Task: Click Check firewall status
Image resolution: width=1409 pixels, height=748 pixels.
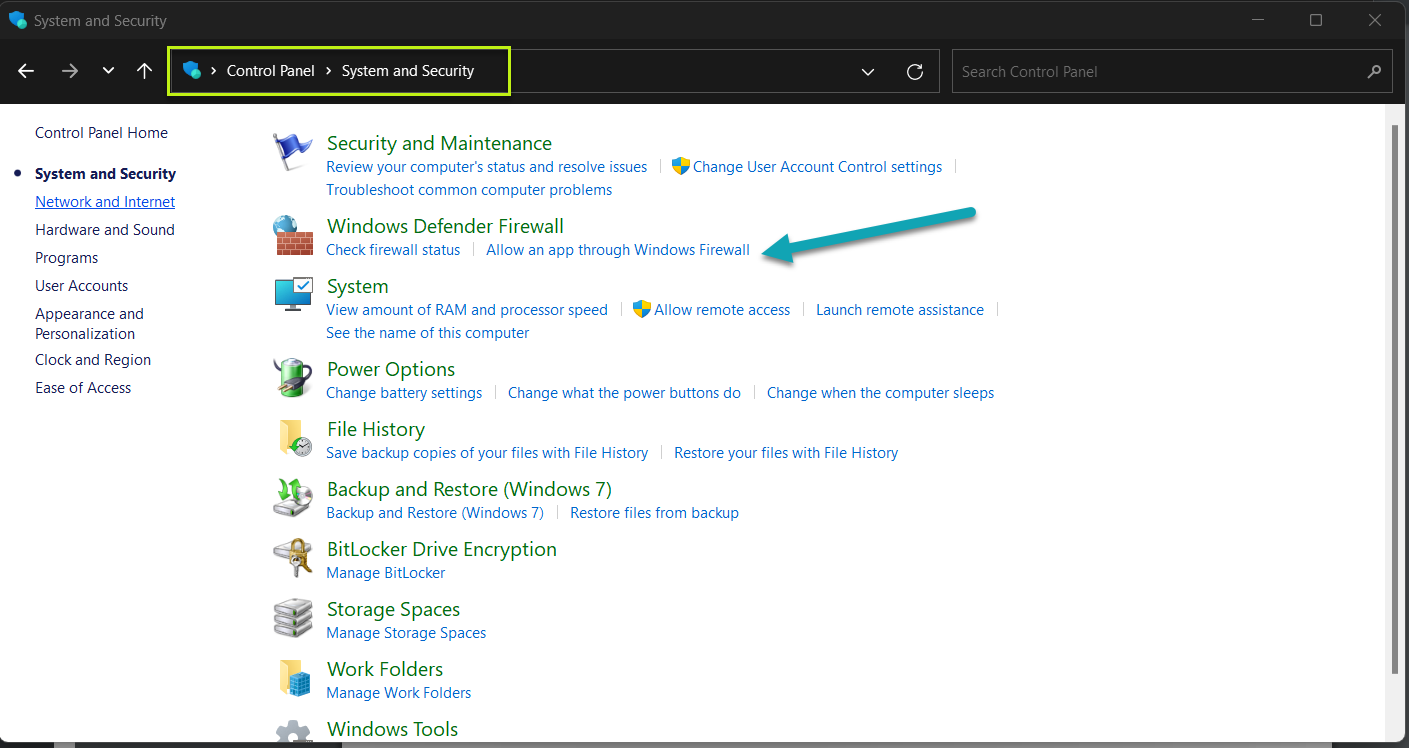Action: point(393,250)
